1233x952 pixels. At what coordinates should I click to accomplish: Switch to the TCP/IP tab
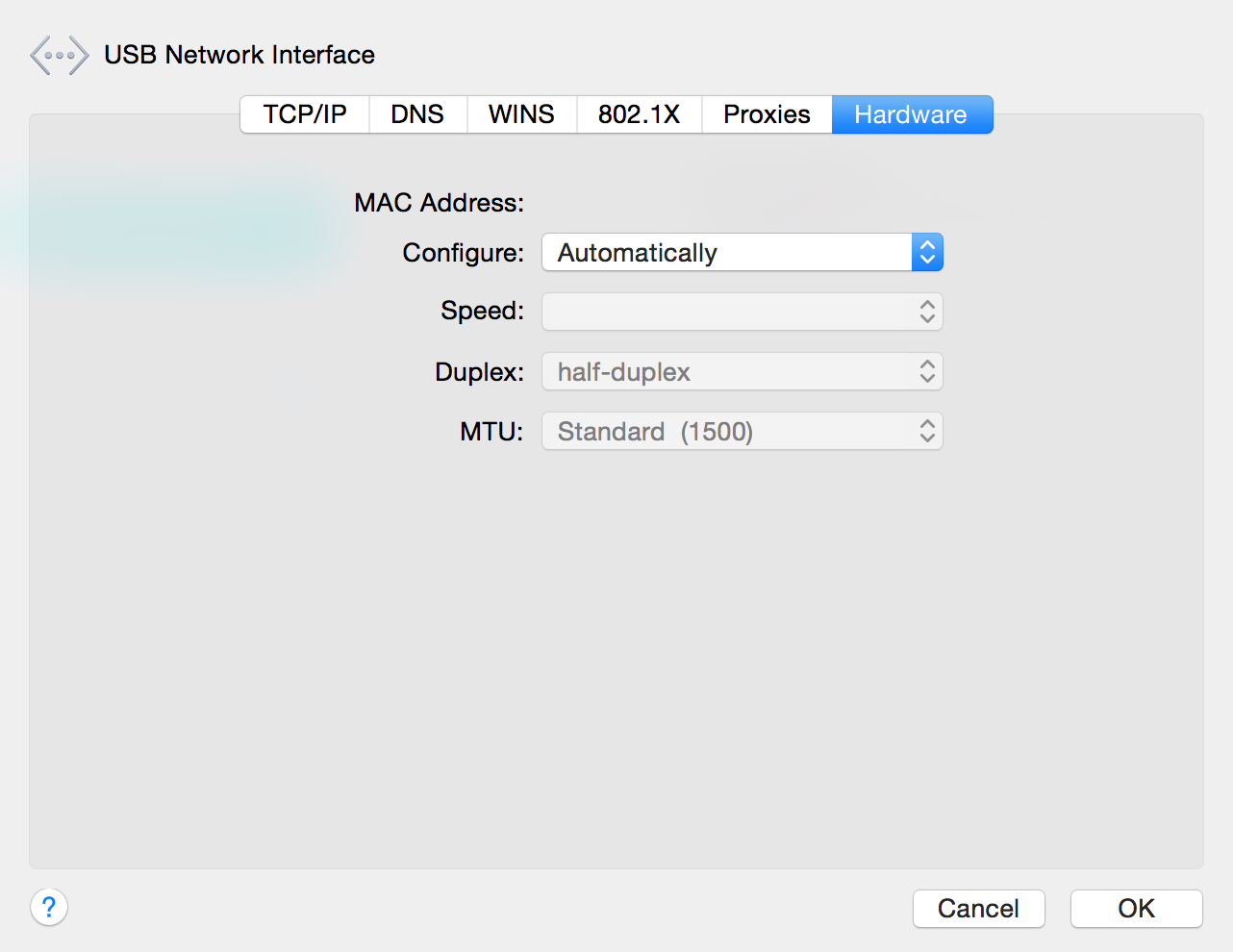click(305, 114)
